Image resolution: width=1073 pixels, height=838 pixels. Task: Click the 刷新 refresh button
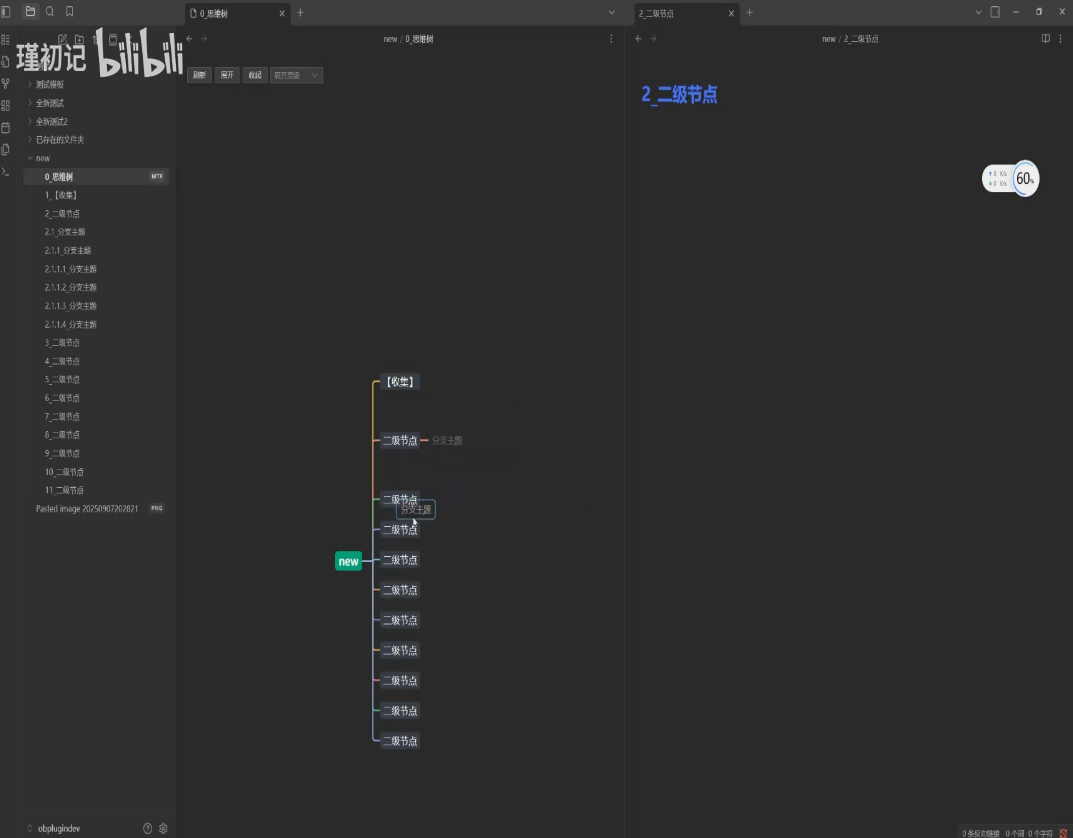pos(199,75)
